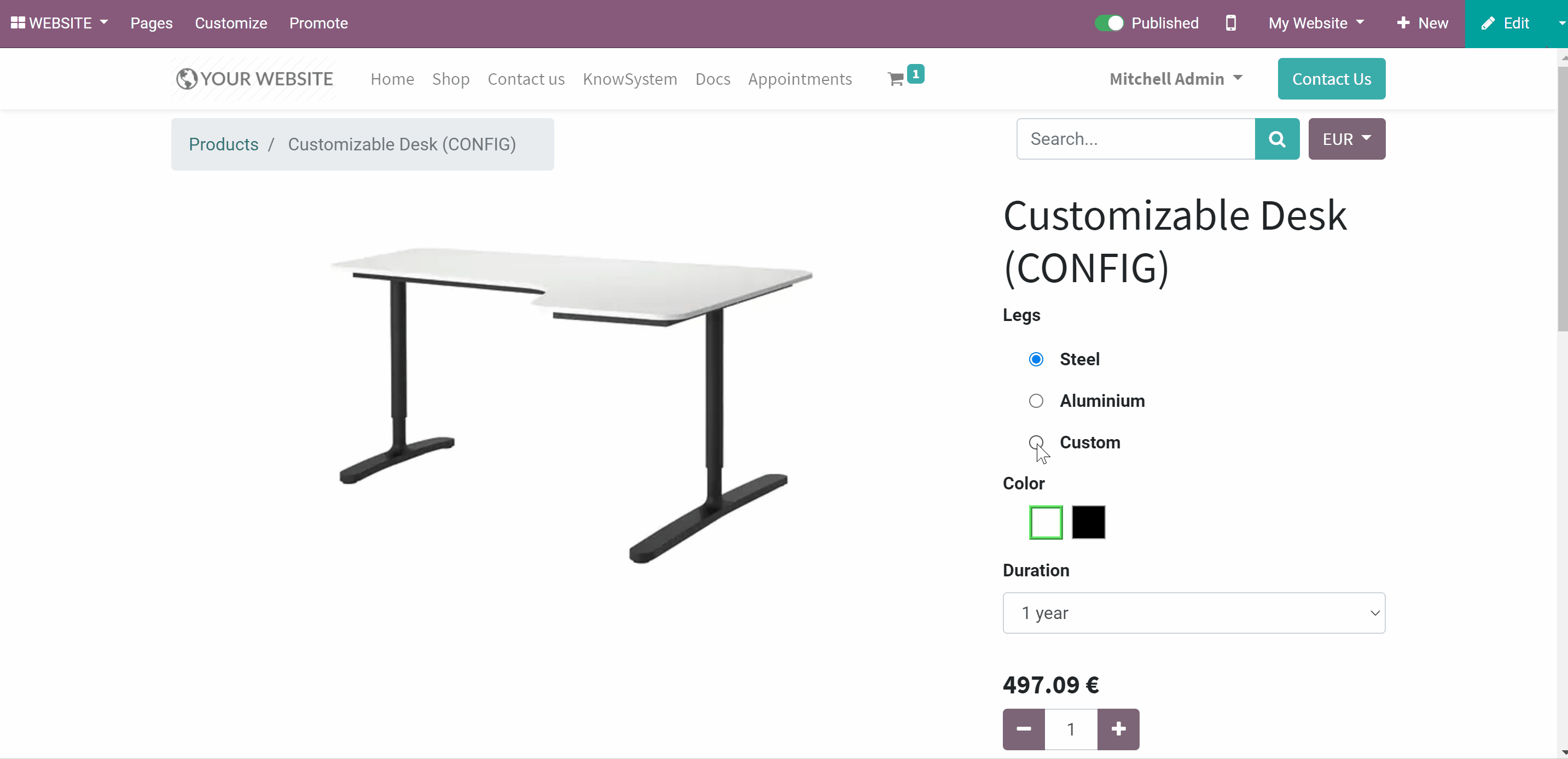The height and width of the screenshot is (759, 1568).
Task: Select Aluminium legs option
Action: tap(1036, 401)
